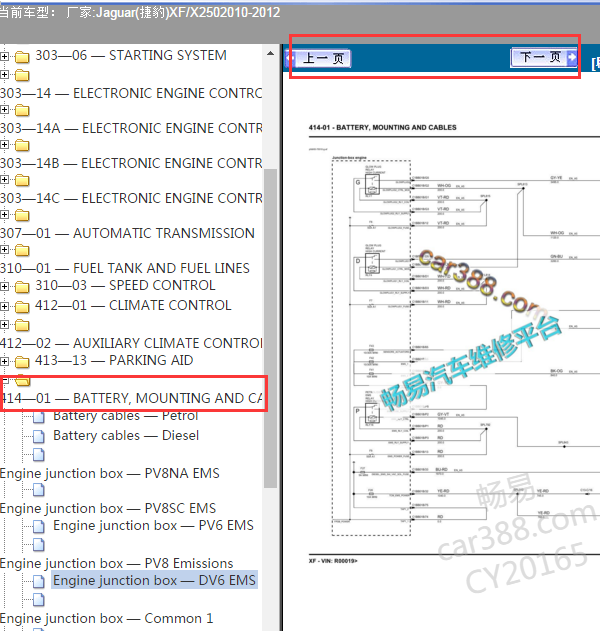Select Engine junction box — DV6 EMS
Viewport: 600px width, 631px height.
tap(155, 580)
